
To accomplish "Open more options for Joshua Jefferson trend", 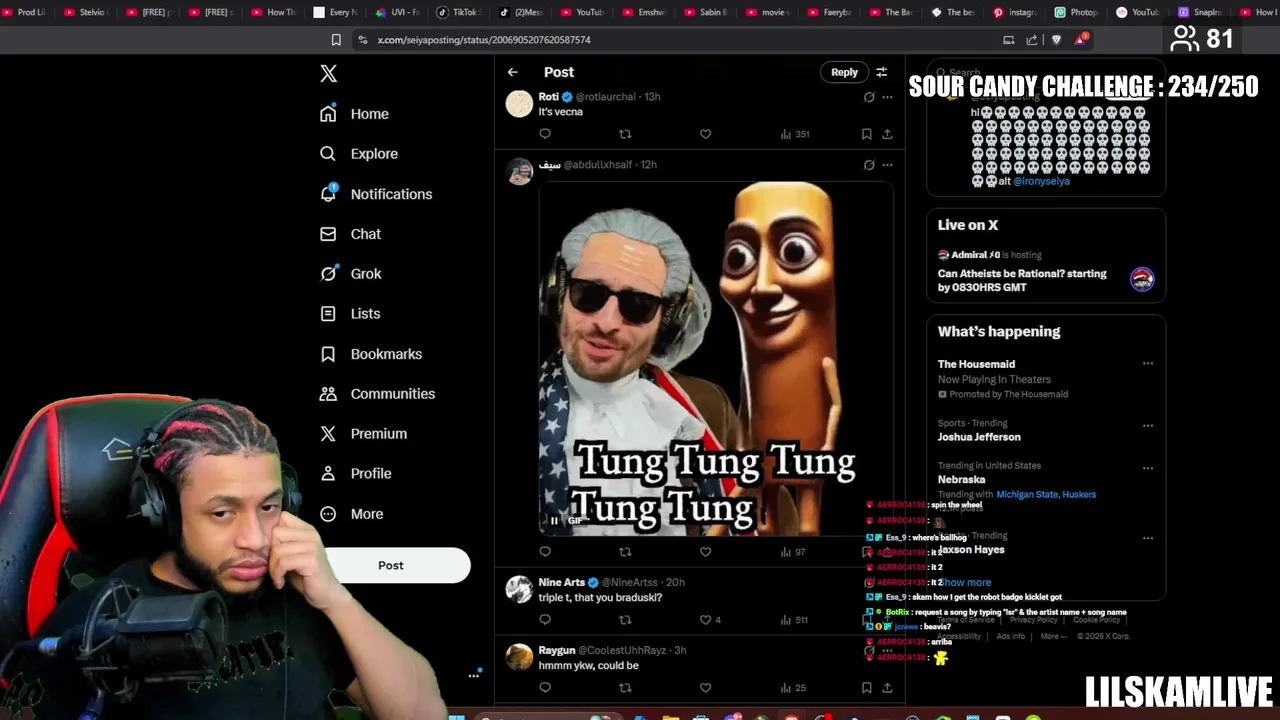I will pyautogui.click(x=1148, y=426).
